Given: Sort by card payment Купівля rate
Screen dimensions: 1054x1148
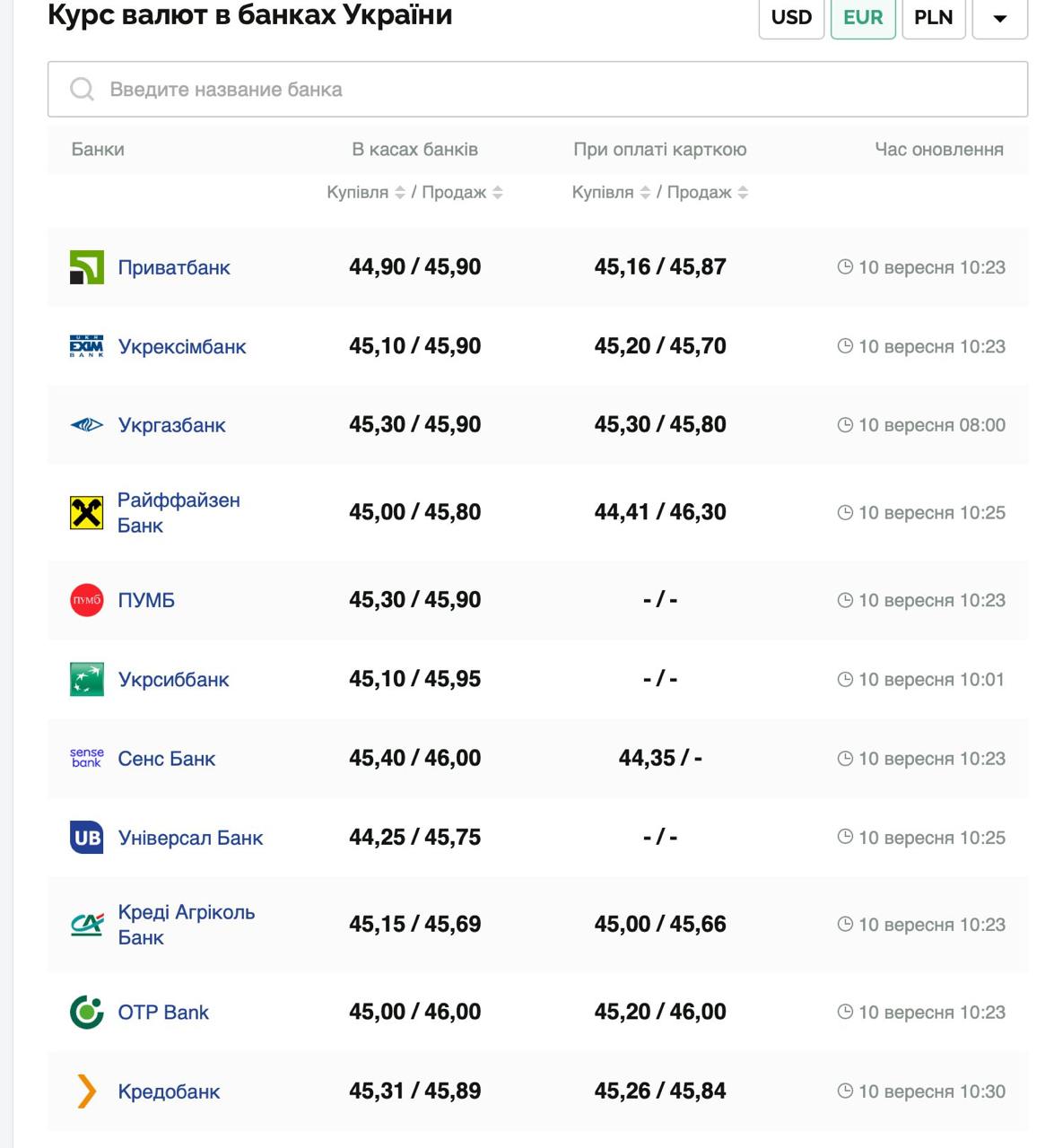Looking at the screenshot, I should (x=645, y=193).
